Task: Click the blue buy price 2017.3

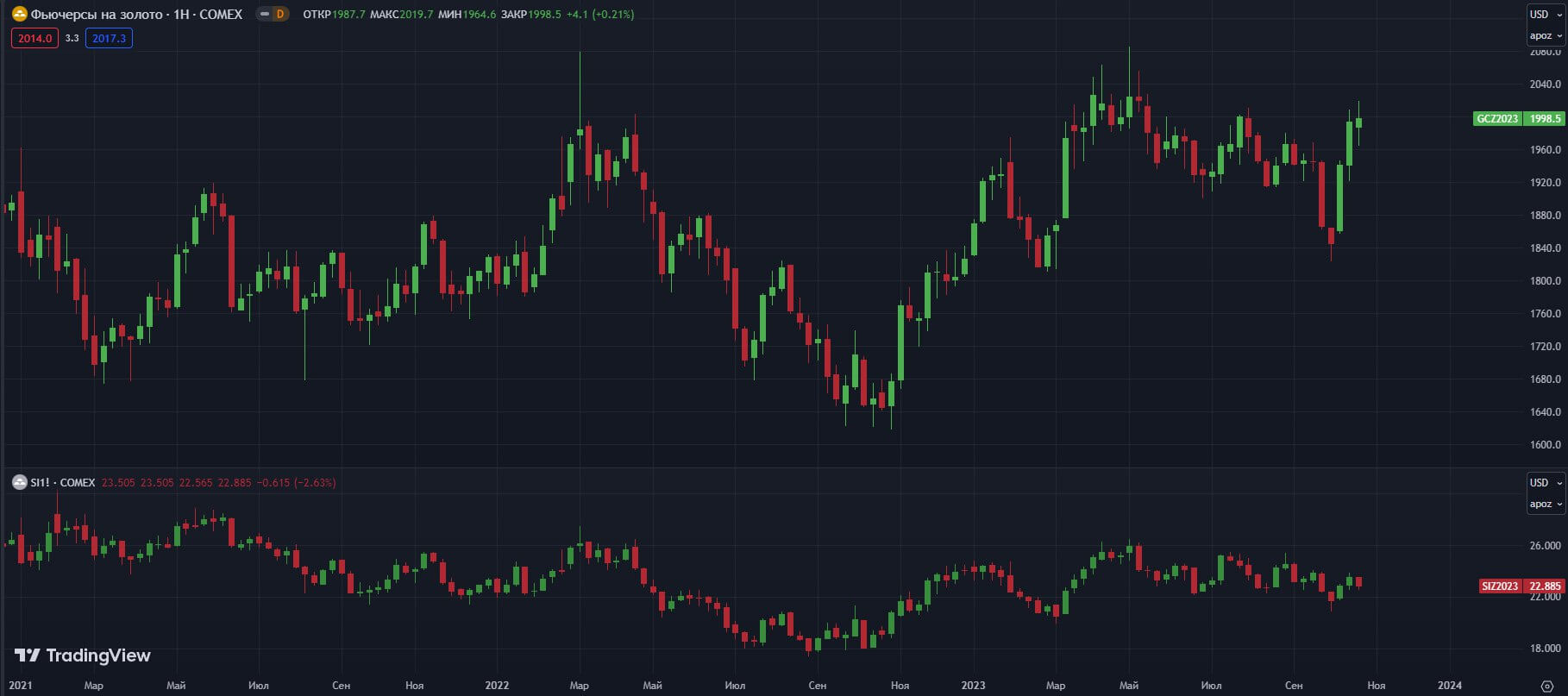Action: pyautogui.click(x=109, y=38)
